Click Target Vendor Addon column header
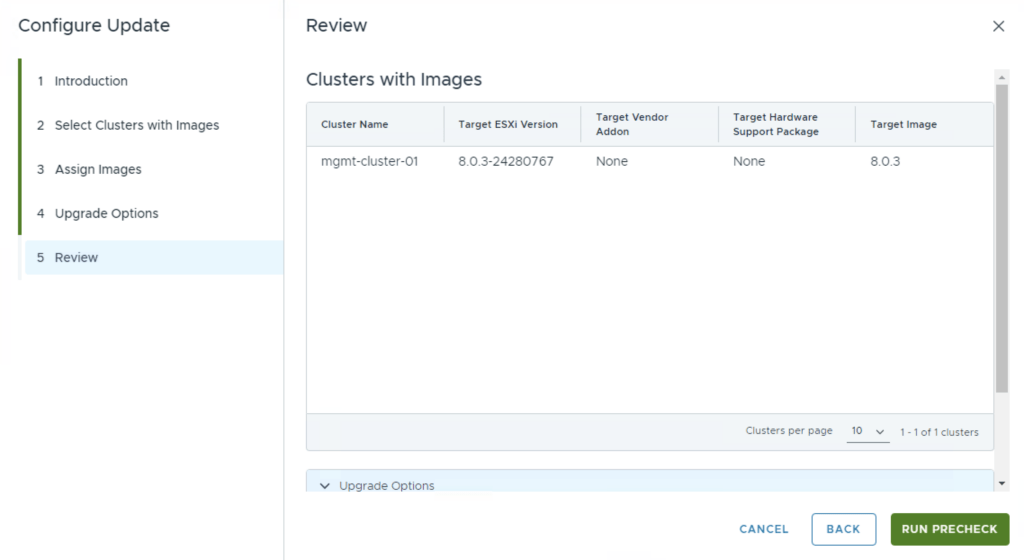 (x=632, y=124)
